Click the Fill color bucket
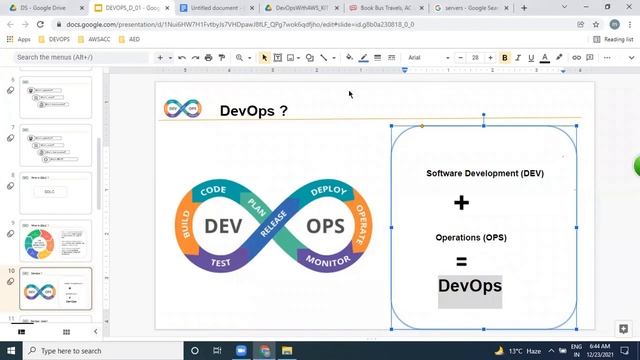Screen dimensions: 640x360 [x=349, y=58]
